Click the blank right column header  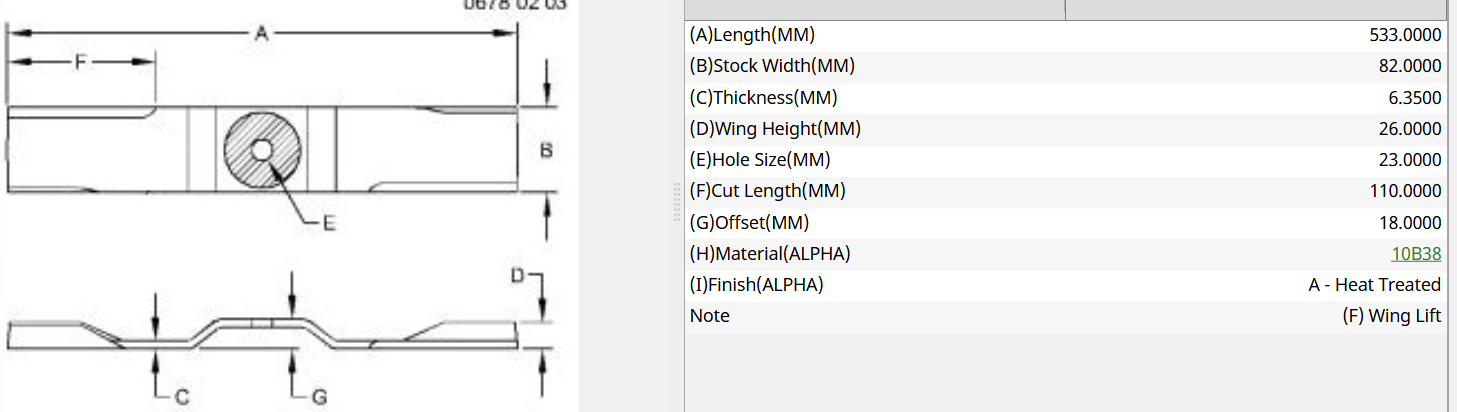[x=1256, y=10]
